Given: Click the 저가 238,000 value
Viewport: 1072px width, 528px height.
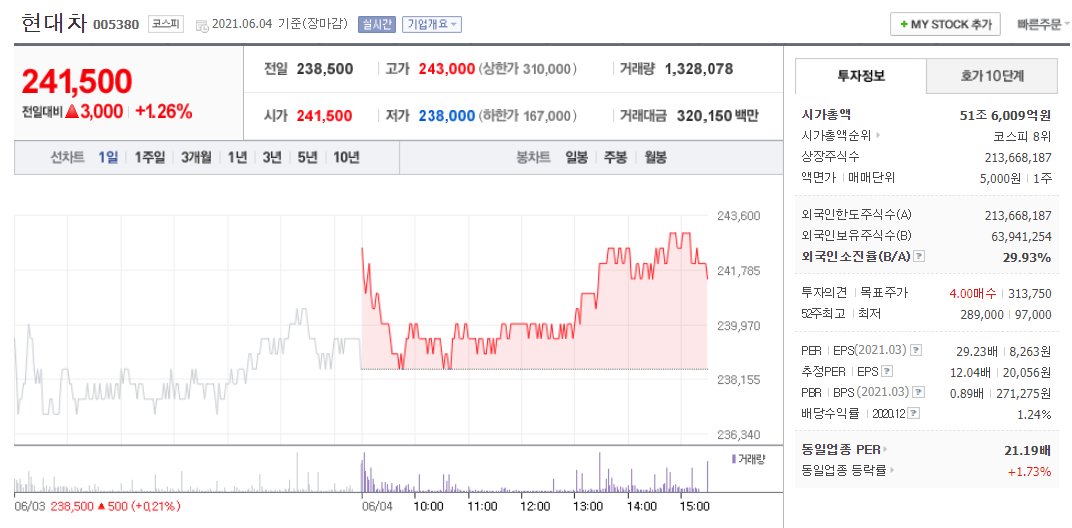Looking at the screenshot, I should point(446,116).
